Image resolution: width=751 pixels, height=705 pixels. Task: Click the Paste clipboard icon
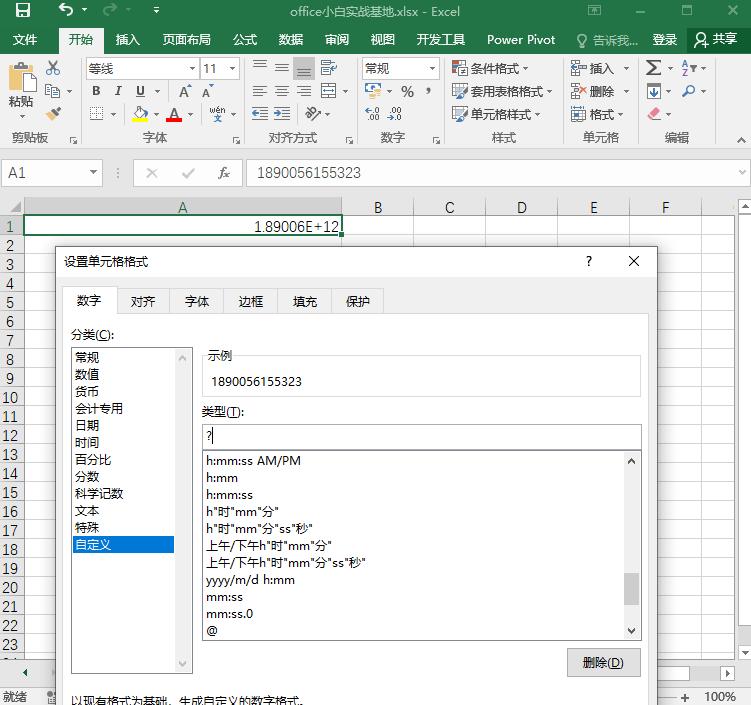(22, 77)
